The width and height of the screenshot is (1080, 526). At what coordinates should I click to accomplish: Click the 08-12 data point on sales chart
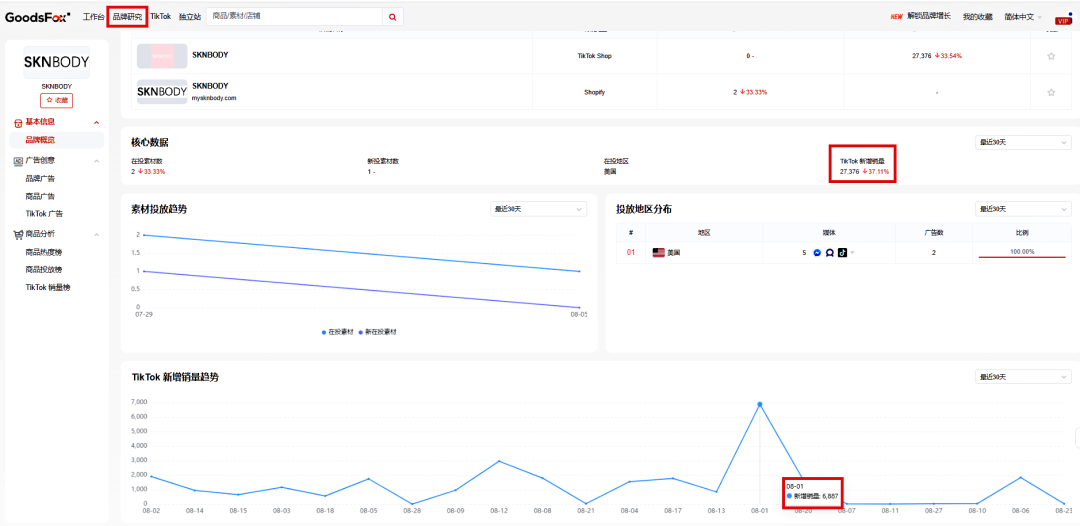499,461
